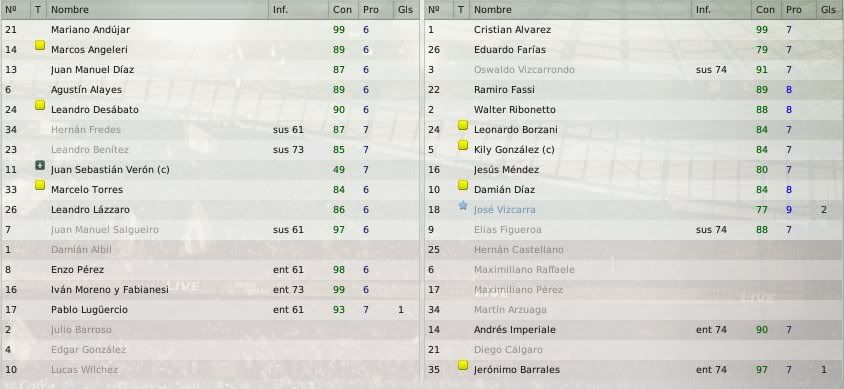Click Jerónimo Barrales' yellow card icon

coord(462,365)
